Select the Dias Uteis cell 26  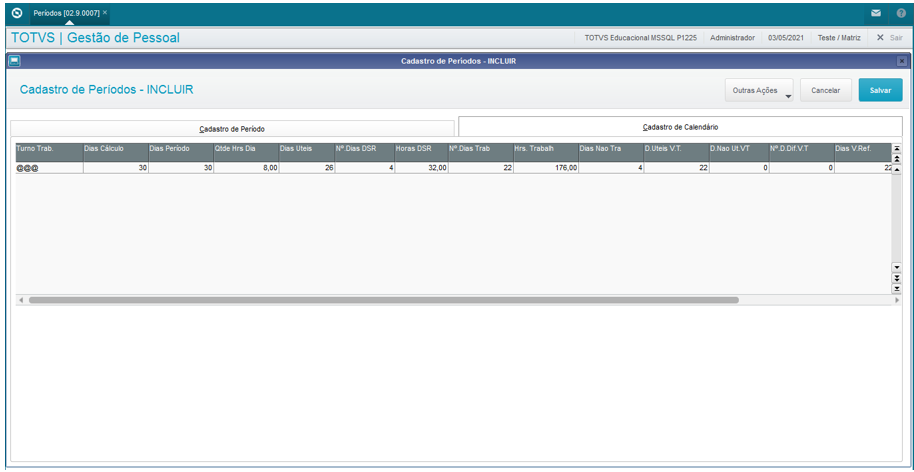pyautogui.click(x=307, y=168)
